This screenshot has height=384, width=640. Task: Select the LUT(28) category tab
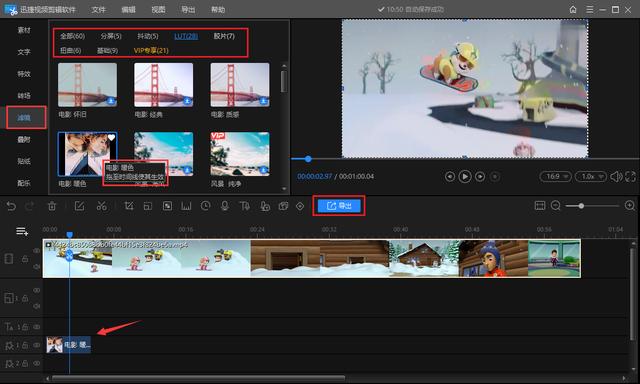pyautogui.click(x=186, y=36)
